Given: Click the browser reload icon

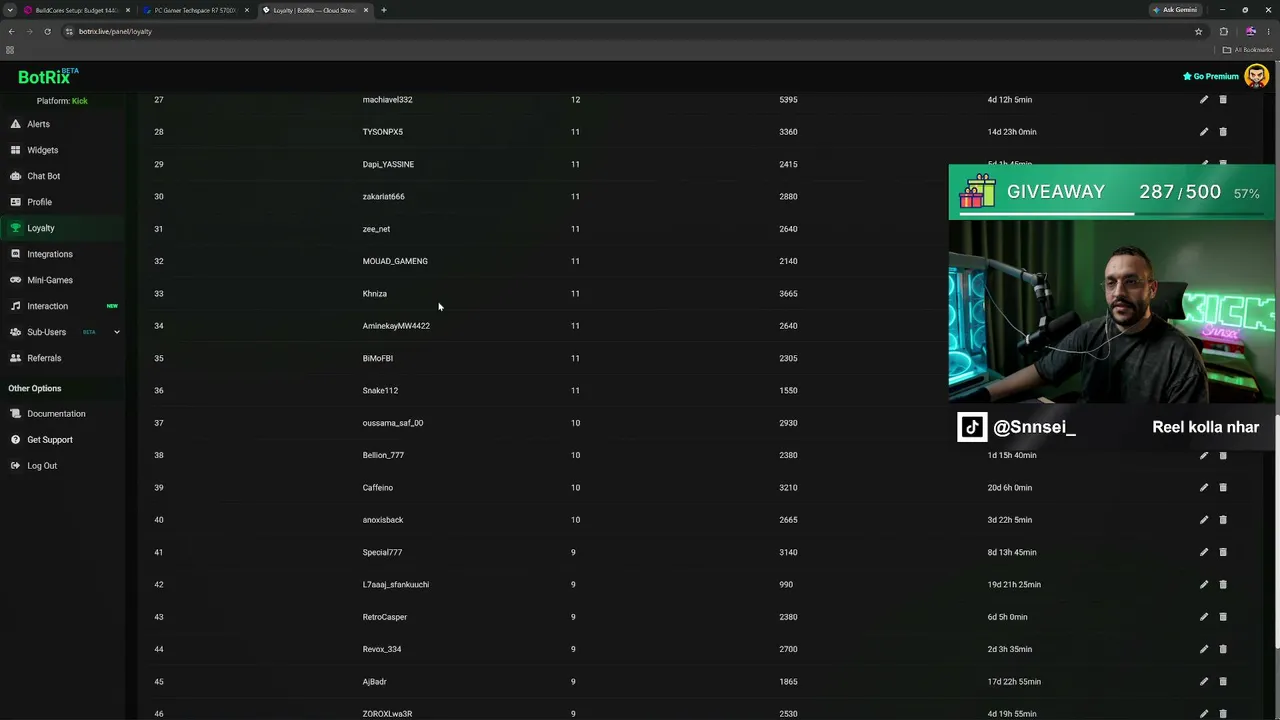Looking at the screenshot, I should click(x=47, y=31).
